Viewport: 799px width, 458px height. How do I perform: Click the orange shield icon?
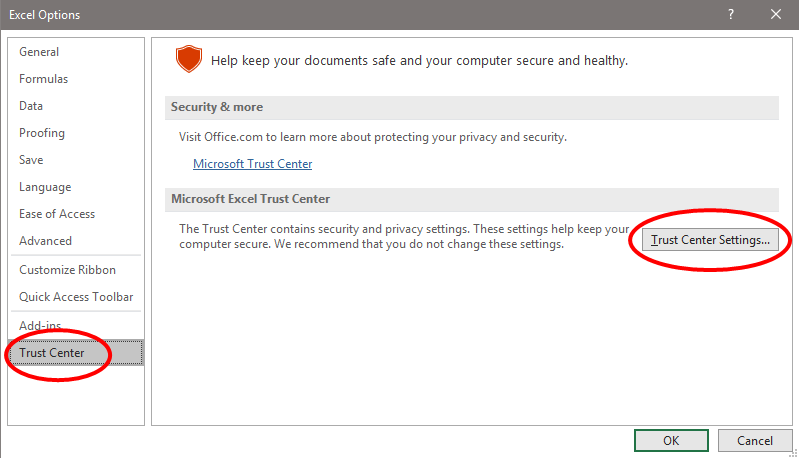189,59
